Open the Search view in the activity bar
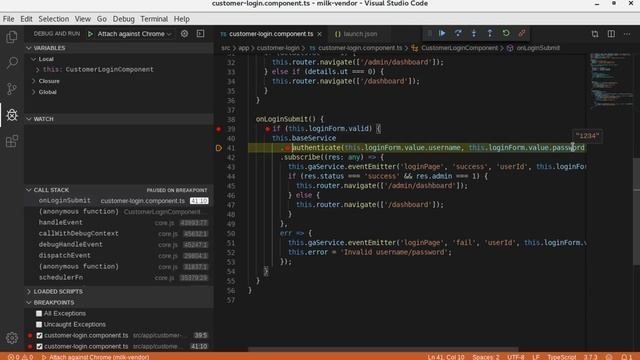 coord(12,63)
